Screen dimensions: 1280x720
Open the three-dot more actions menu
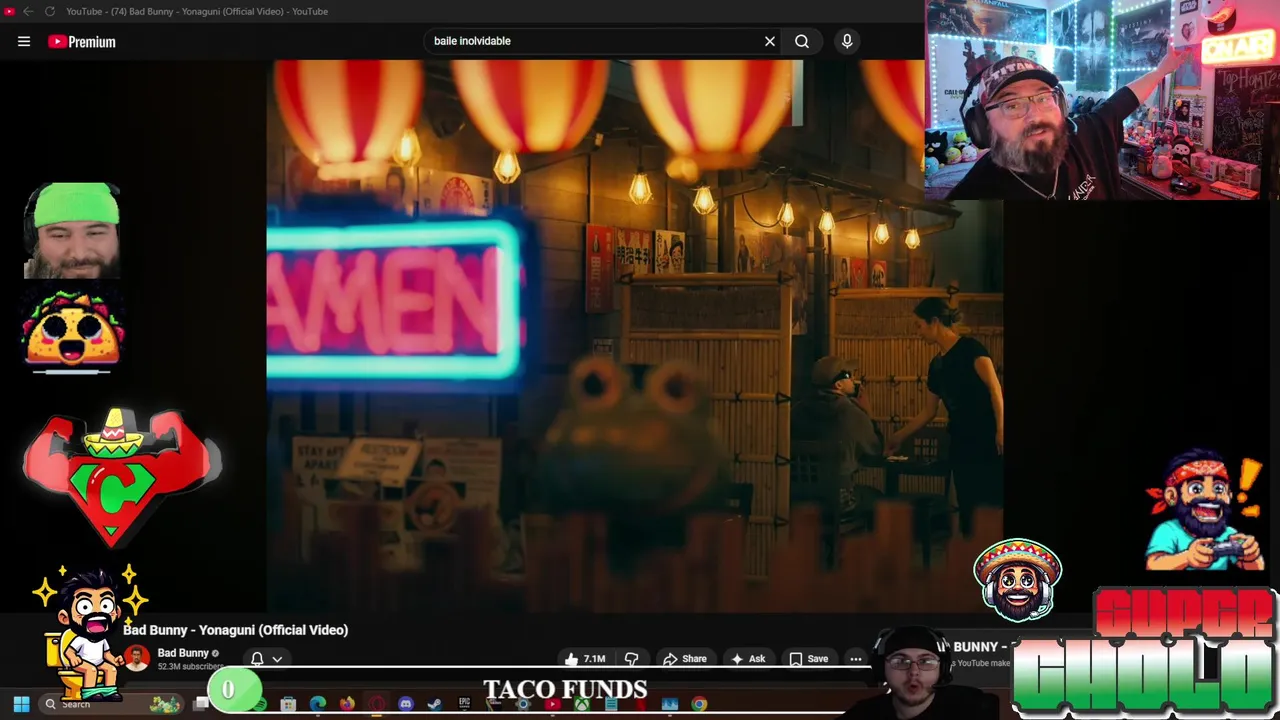pos(856,659)
